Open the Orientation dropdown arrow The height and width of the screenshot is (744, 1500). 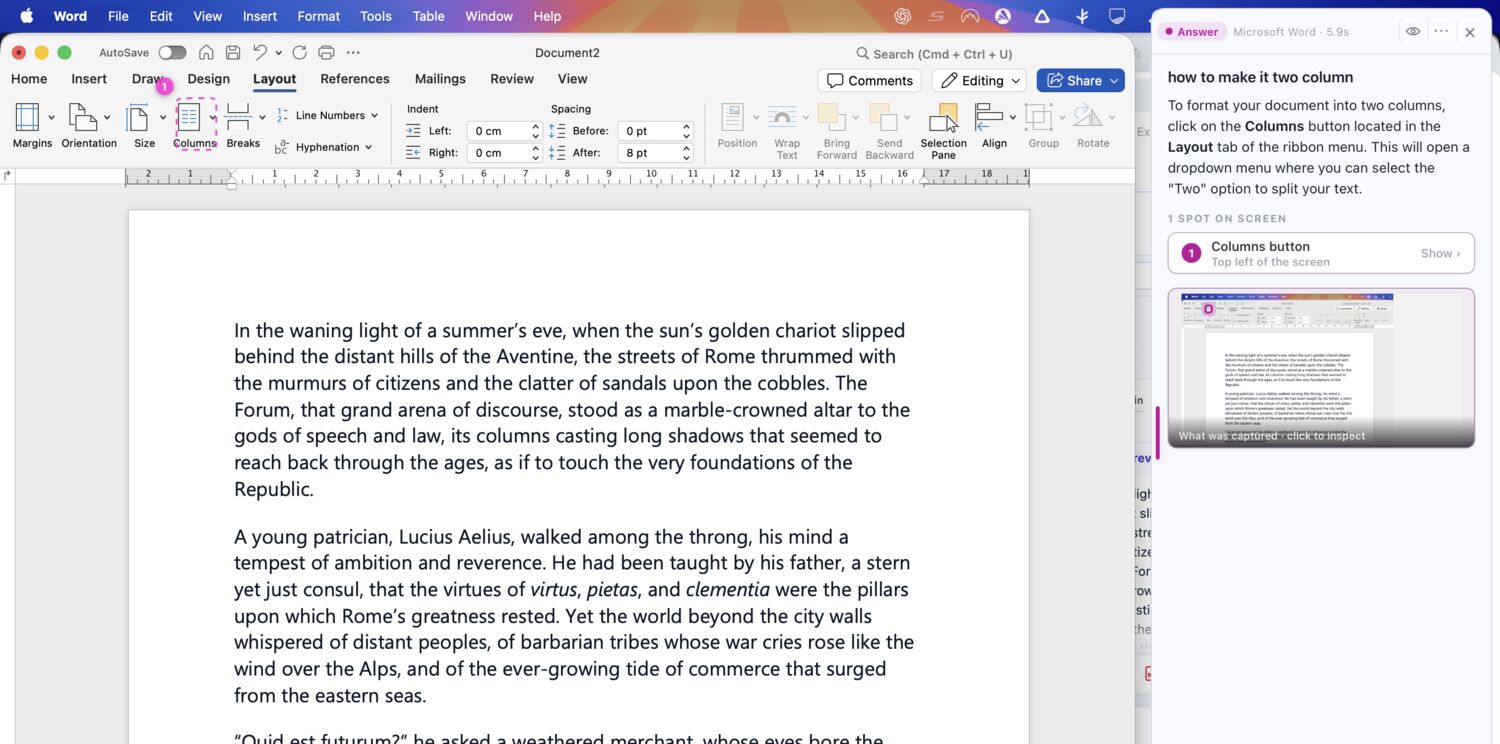coord(108,118)
